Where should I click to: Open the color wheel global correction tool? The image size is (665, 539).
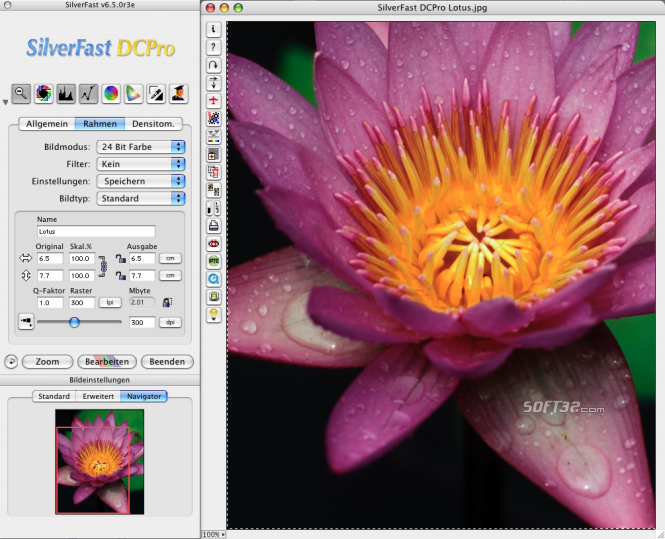point(111,93)
